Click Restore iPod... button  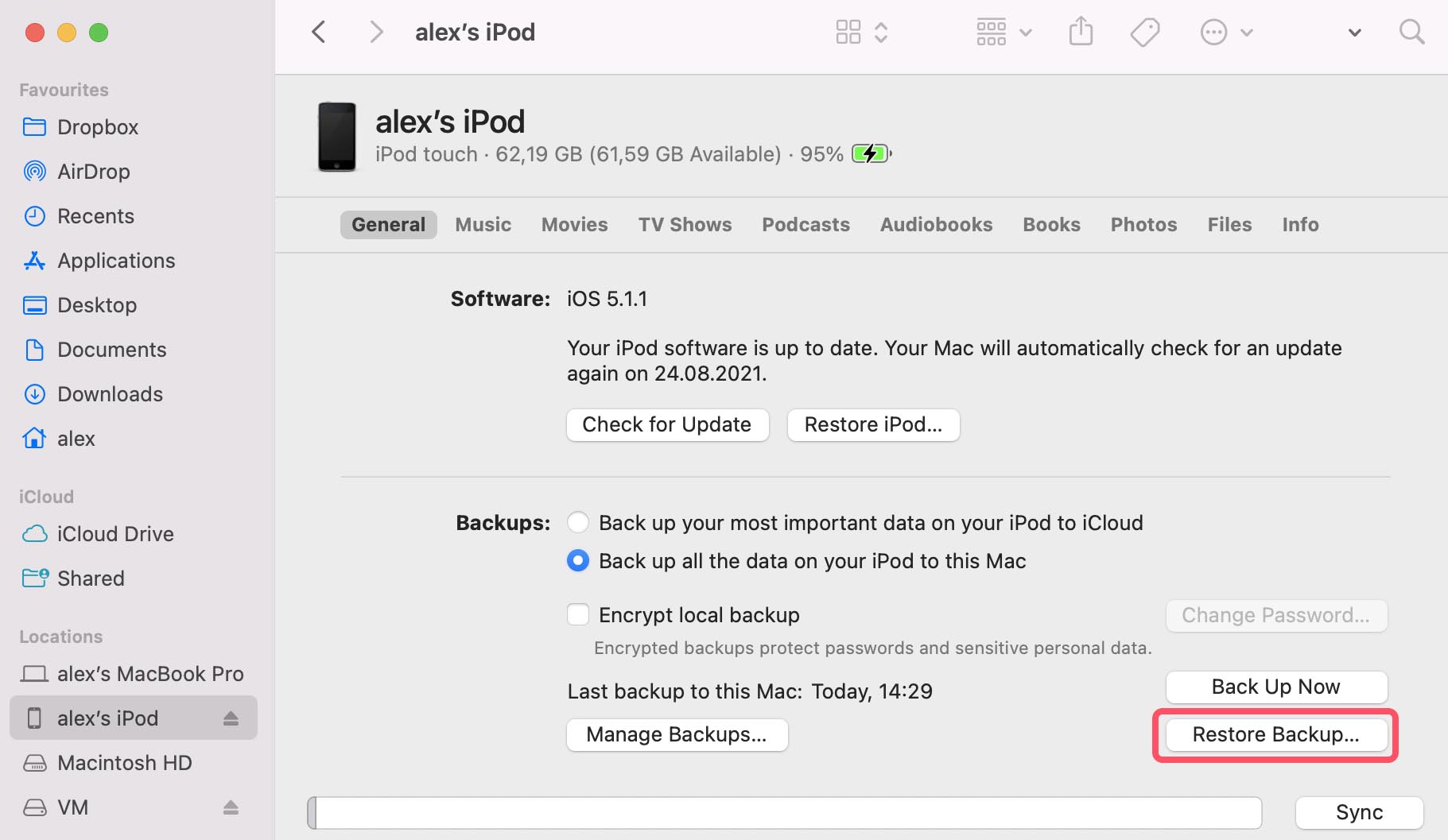pyautogui.click(x=873, y=425)
